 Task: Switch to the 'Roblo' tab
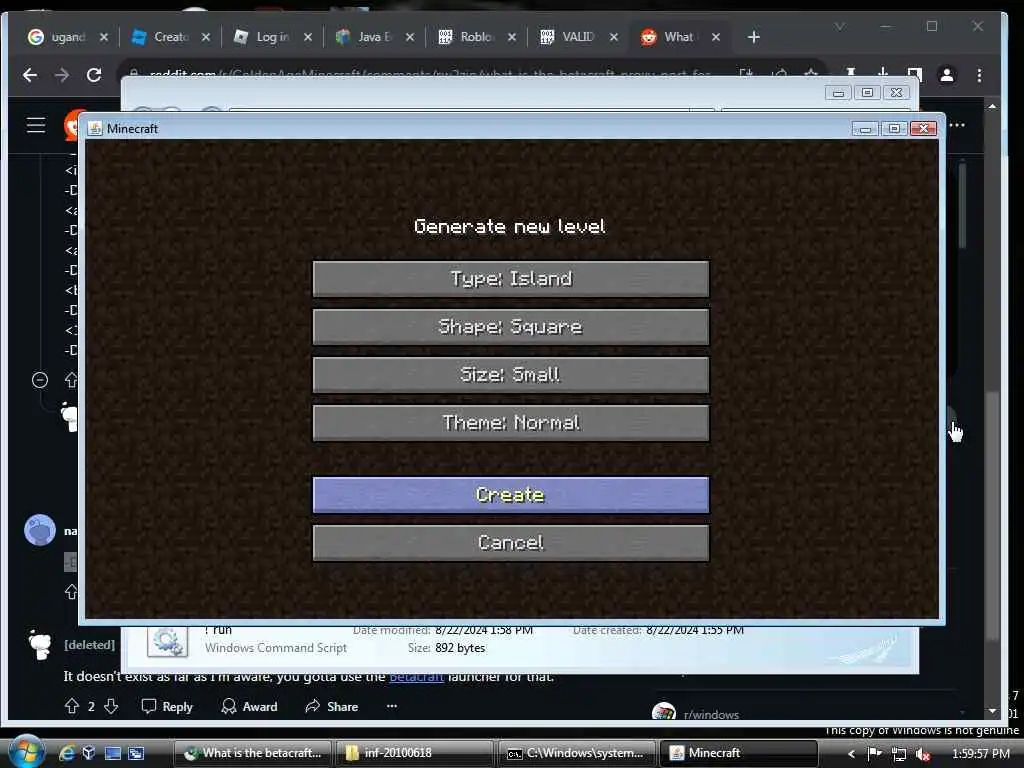coord(468,37)
